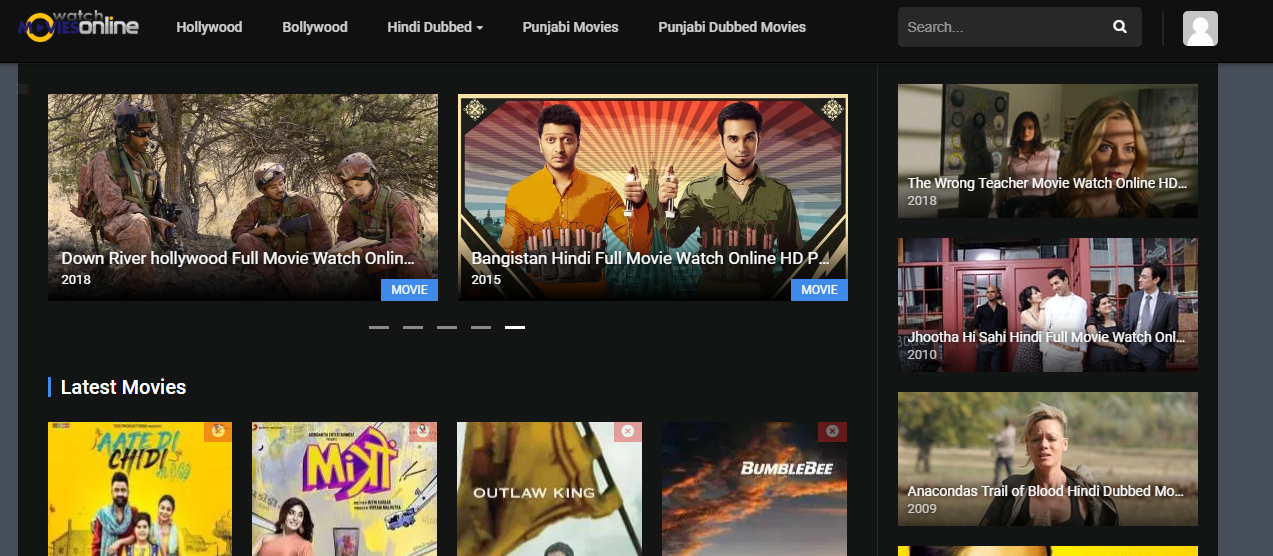Open the Bumblebee movie poster

point(754,489)
